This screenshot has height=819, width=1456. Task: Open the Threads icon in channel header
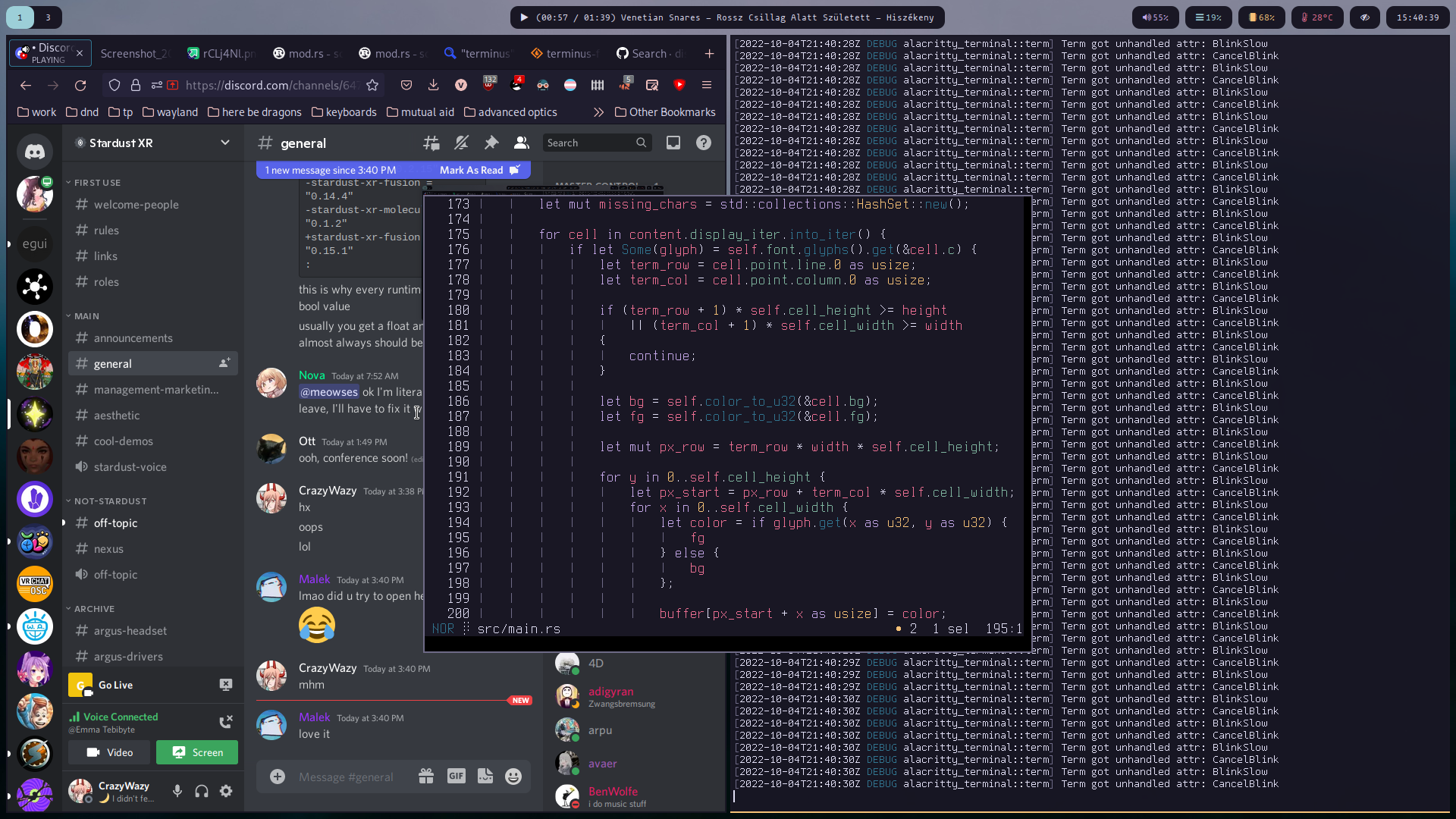(x=431, y=143)
